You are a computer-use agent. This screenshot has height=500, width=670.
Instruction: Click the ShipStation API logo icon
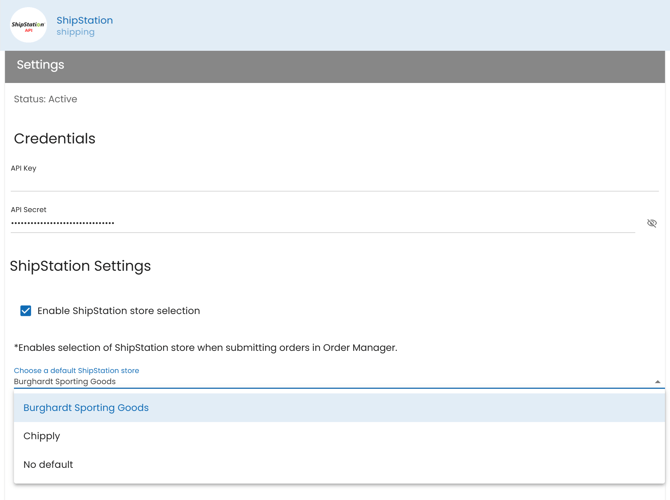[28, 25]
